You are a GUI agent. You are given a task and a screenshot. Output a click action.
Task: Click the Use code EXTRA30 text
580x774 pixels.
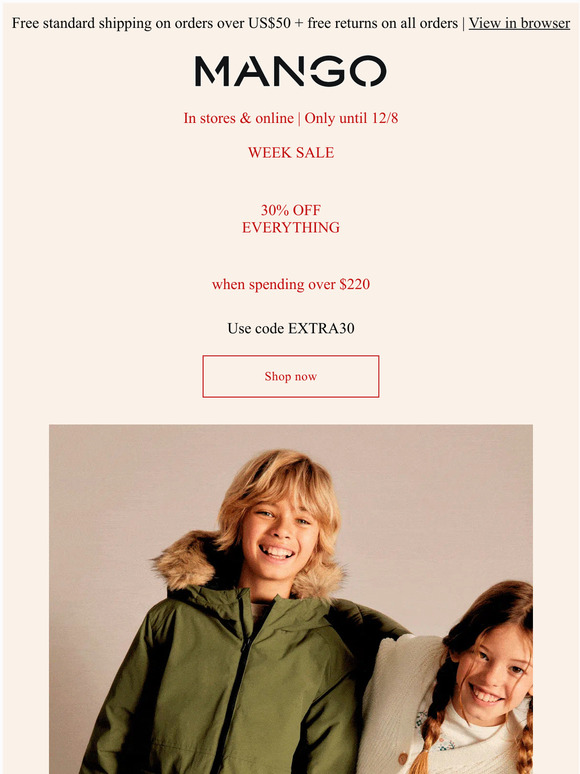[291, 328]
